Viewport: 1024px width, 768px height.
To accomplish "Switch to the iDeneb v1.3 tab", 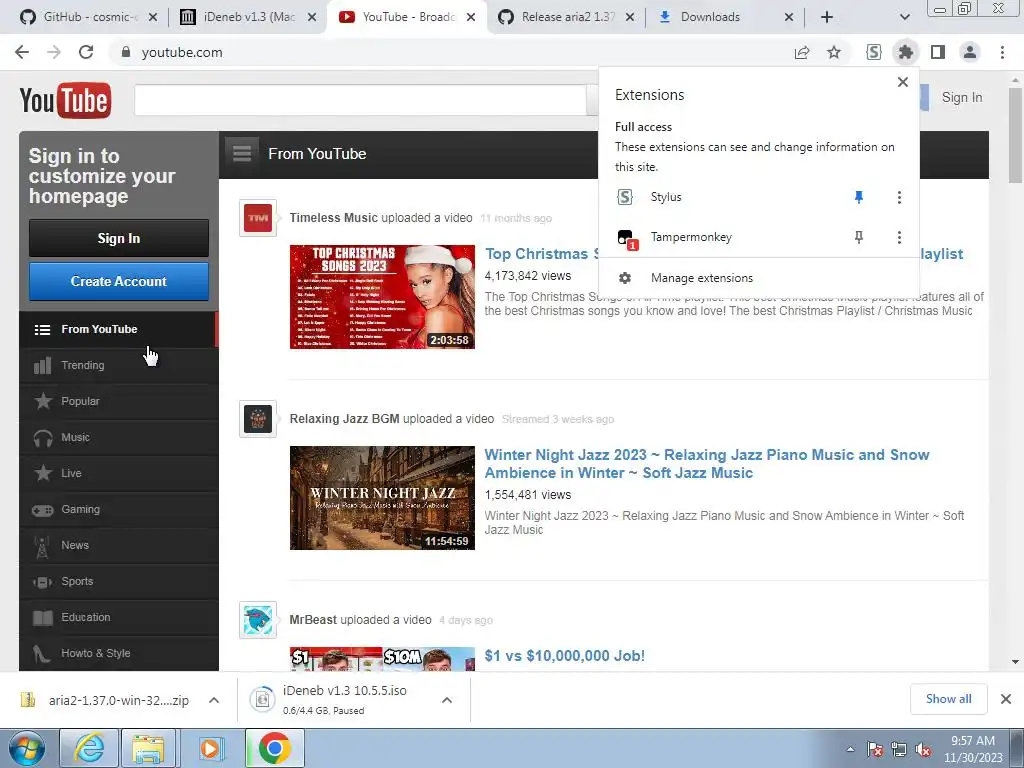I will click(248, 17).
